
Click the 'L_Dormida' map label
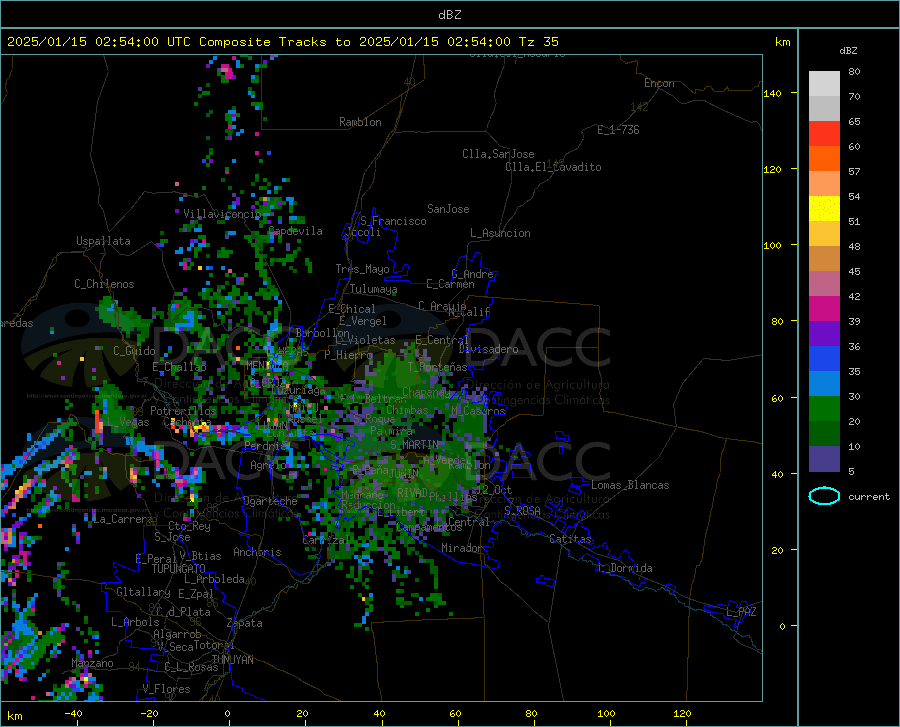point(625,568)
